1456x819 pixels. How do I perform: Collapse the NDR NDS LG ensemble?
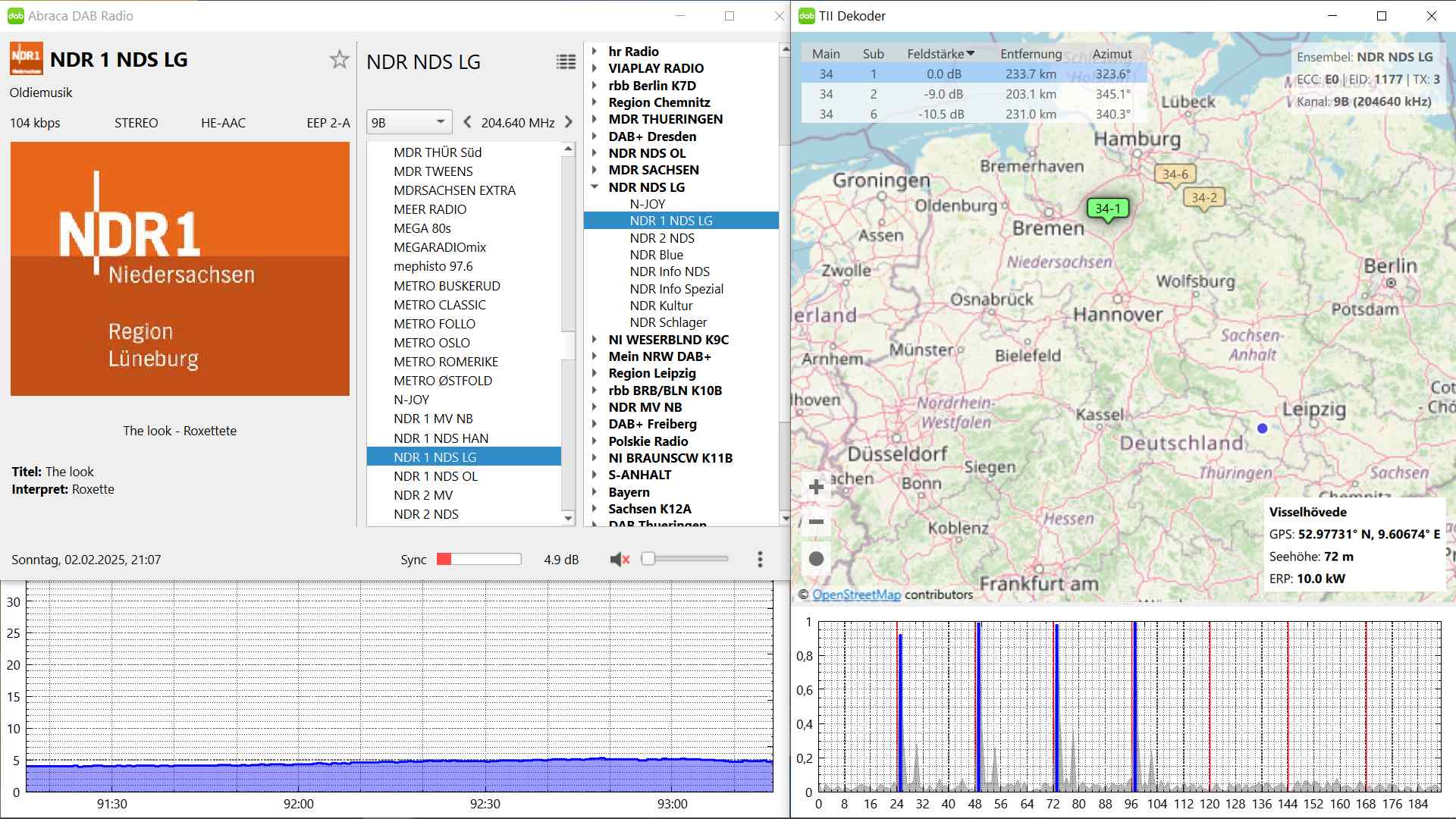pos(595,187)
